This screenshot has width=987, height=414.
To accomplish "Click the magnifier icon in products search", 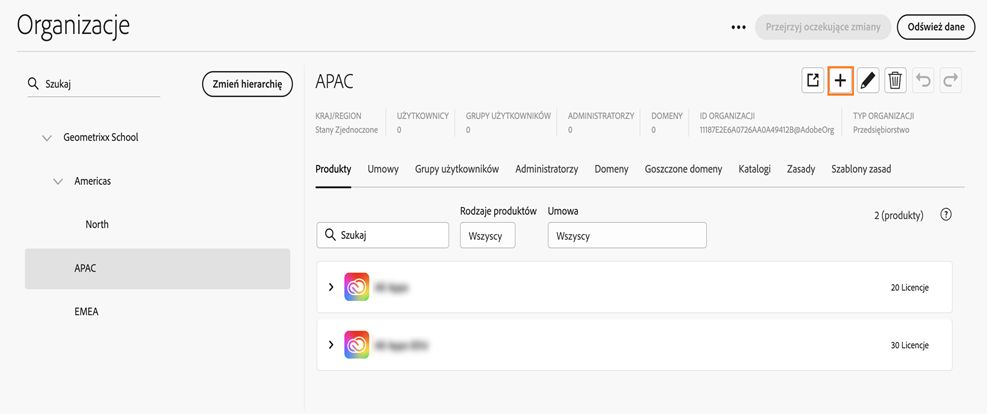I will tap(330, 235).
